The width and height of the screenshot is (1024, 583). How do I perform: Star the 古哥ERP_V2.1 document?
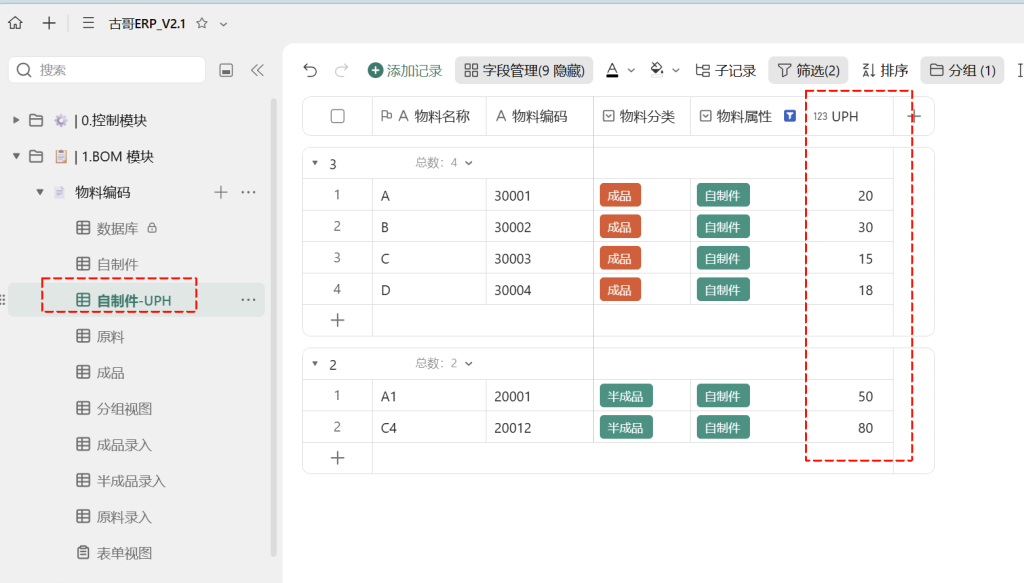(x=202, y=24)
